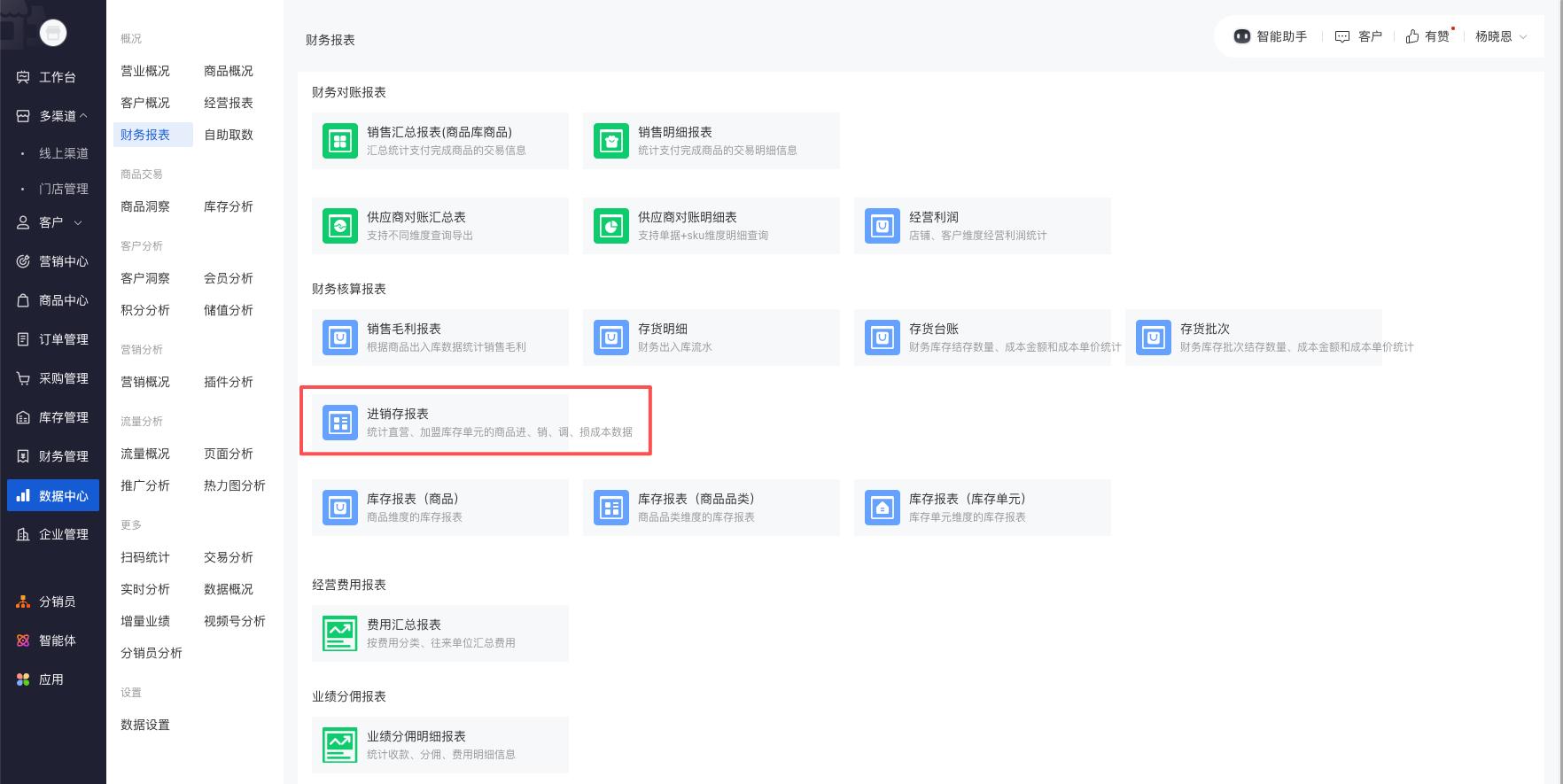Open the 经营利润 report card
This screenshot has width=1563, height=784.
[982, 226]
